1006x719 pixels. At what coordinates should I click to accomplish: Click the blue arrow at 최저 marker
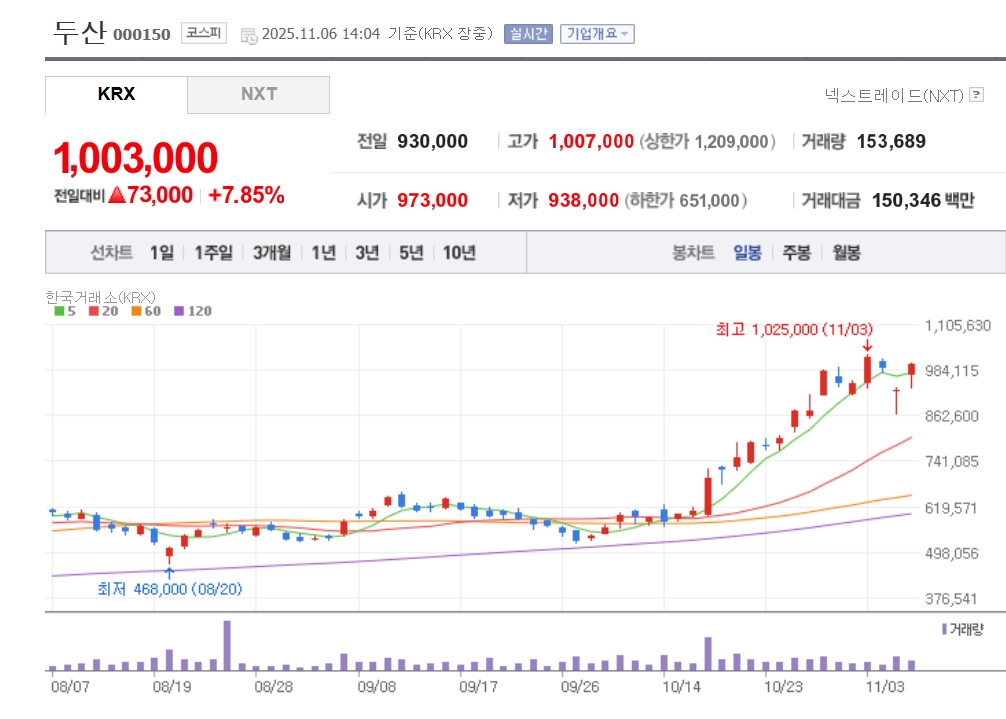(169, 573)
